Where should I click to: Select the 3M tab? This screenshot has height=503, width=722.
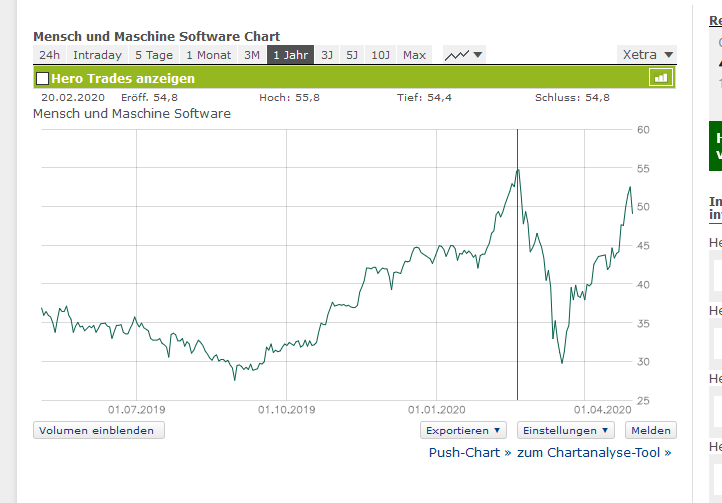coord(252,55)
